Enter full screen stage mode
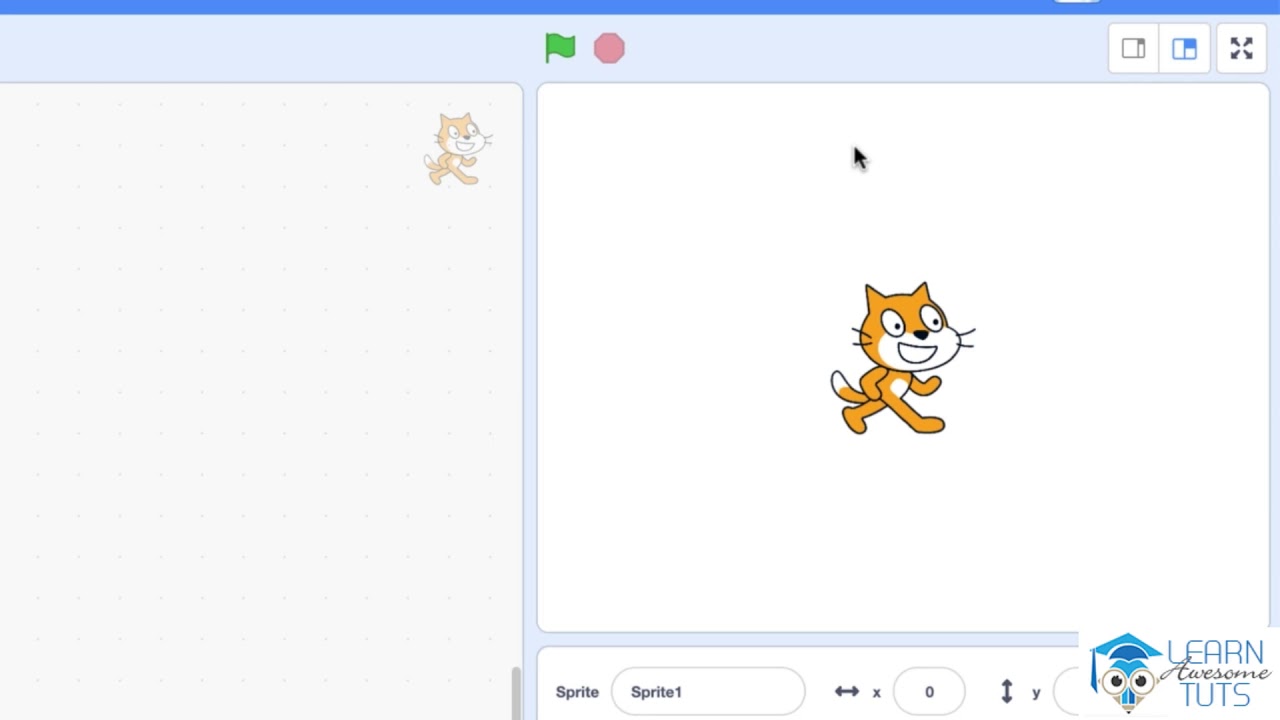This screenshot has width=1280, height=720. point(1241,49)
